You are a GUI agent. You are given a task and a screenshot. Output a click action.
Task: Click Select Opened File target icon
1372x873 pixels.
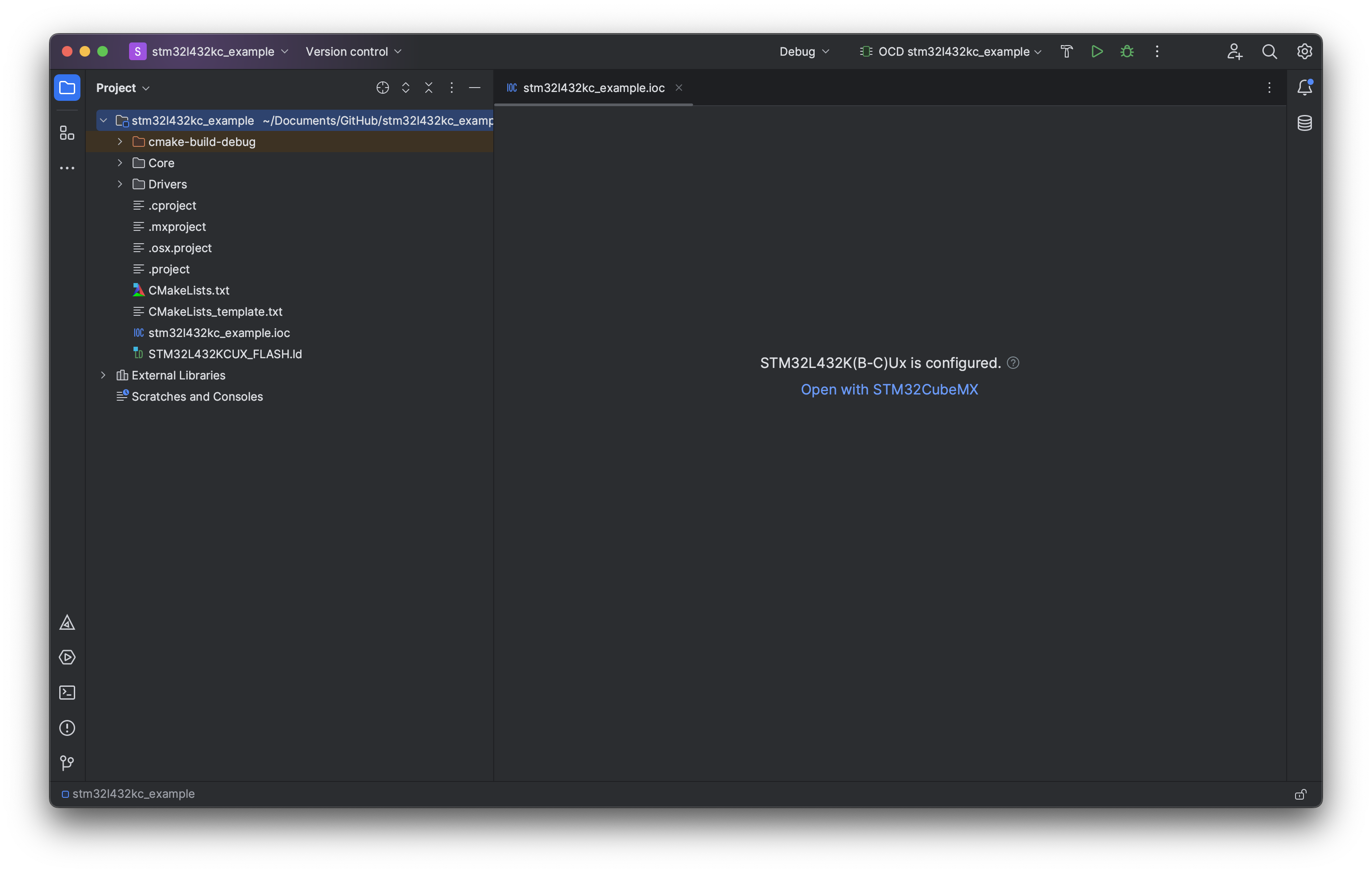382,88
